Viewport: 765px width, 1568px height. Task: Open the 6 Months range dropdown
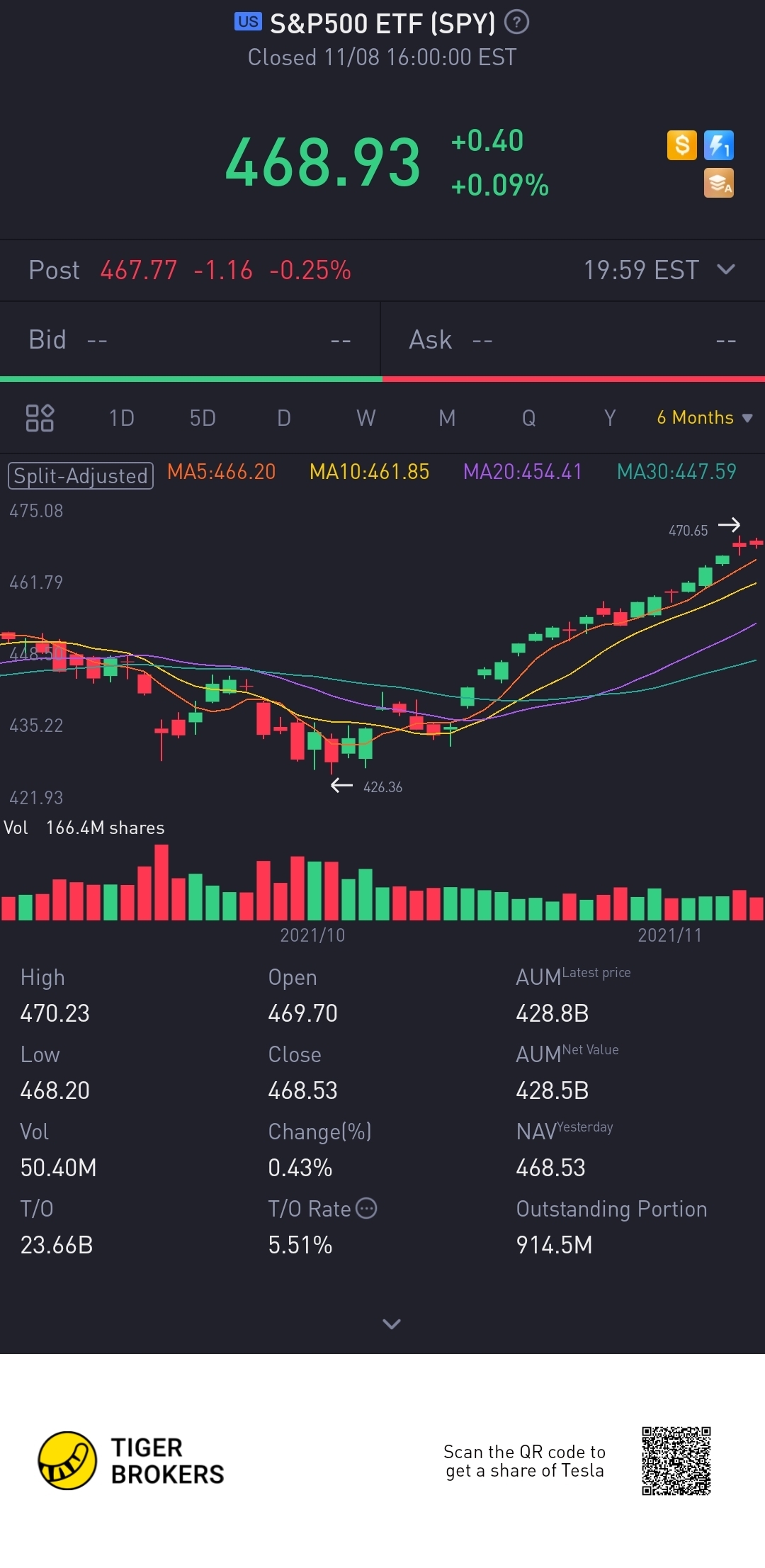tap(704, 417)
